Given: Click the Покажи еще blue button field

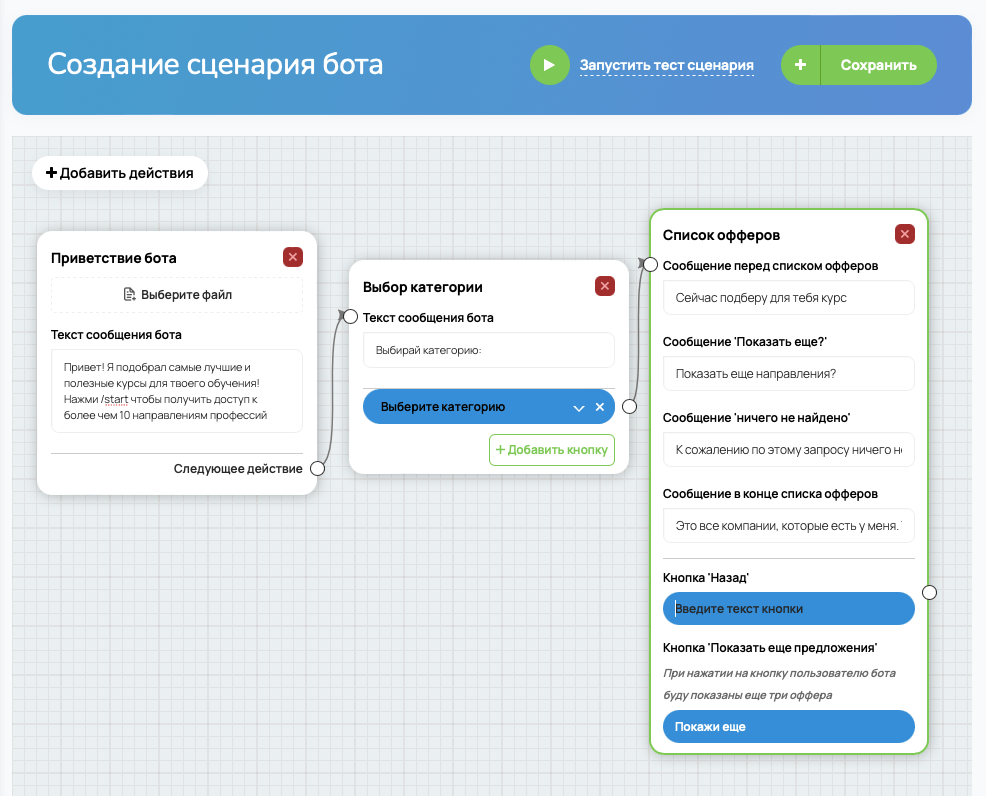Looking at the screenshot, I should coord(789,727).
